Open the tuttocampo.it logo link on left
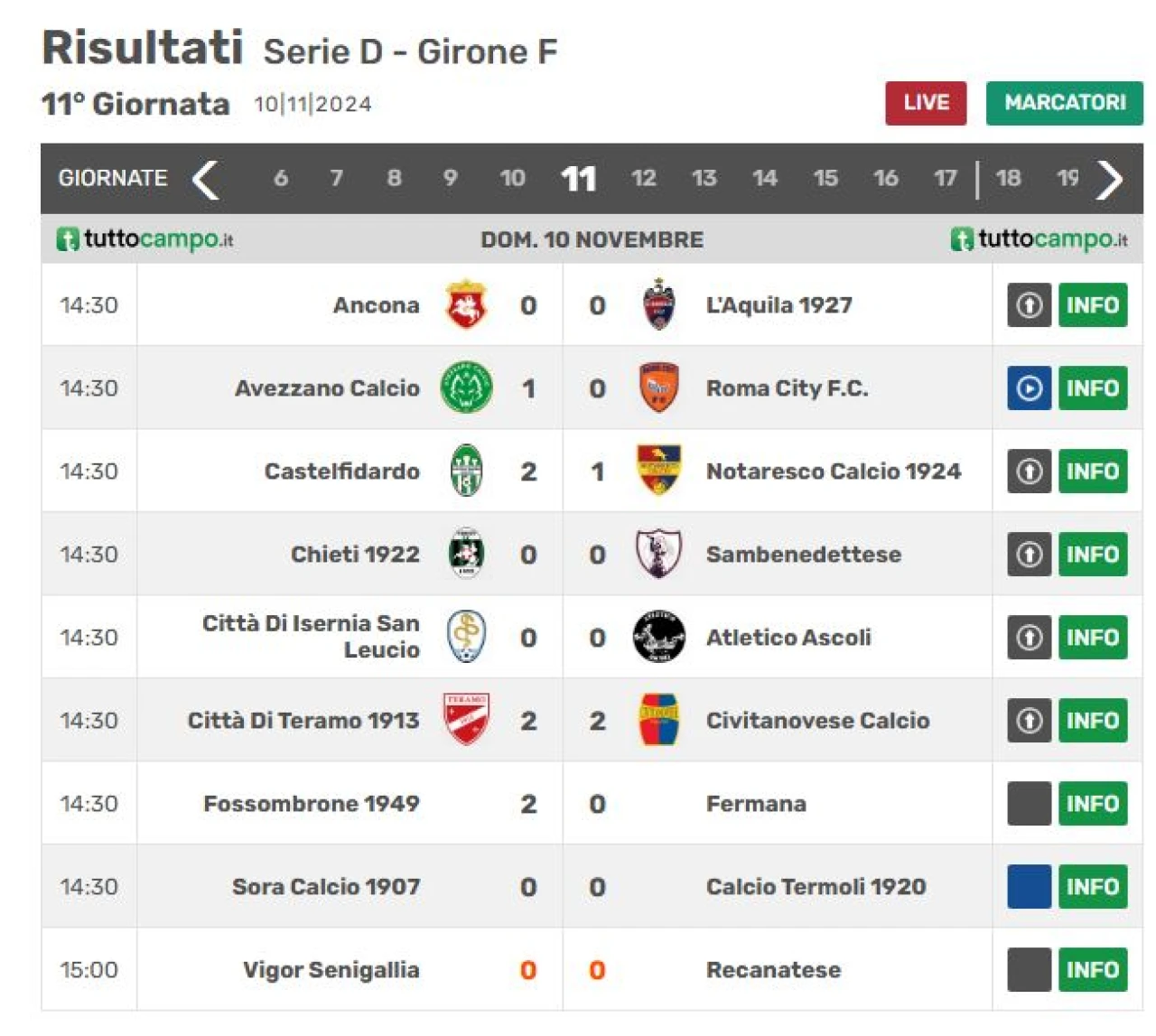The width and height of the screenshot is (1156, 1036). point(144,239)
